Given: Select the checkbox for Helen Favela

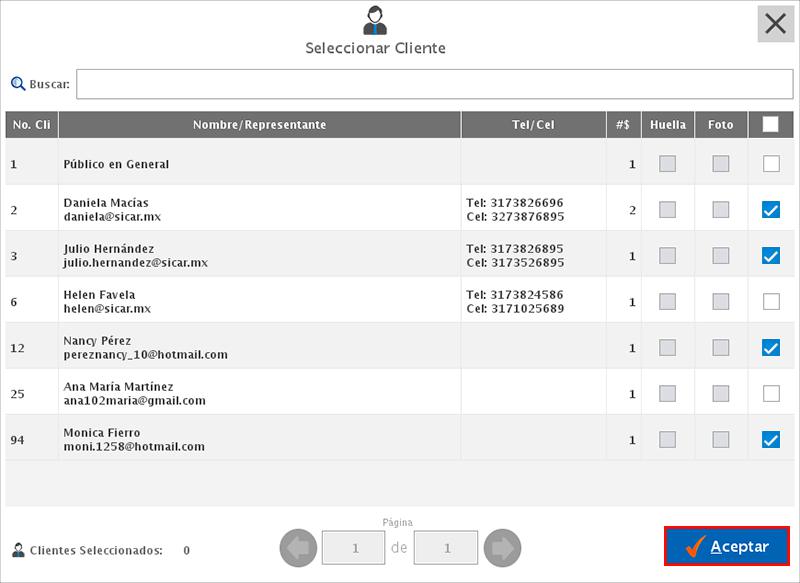Looking at the screenshot, I should point(771,299).
